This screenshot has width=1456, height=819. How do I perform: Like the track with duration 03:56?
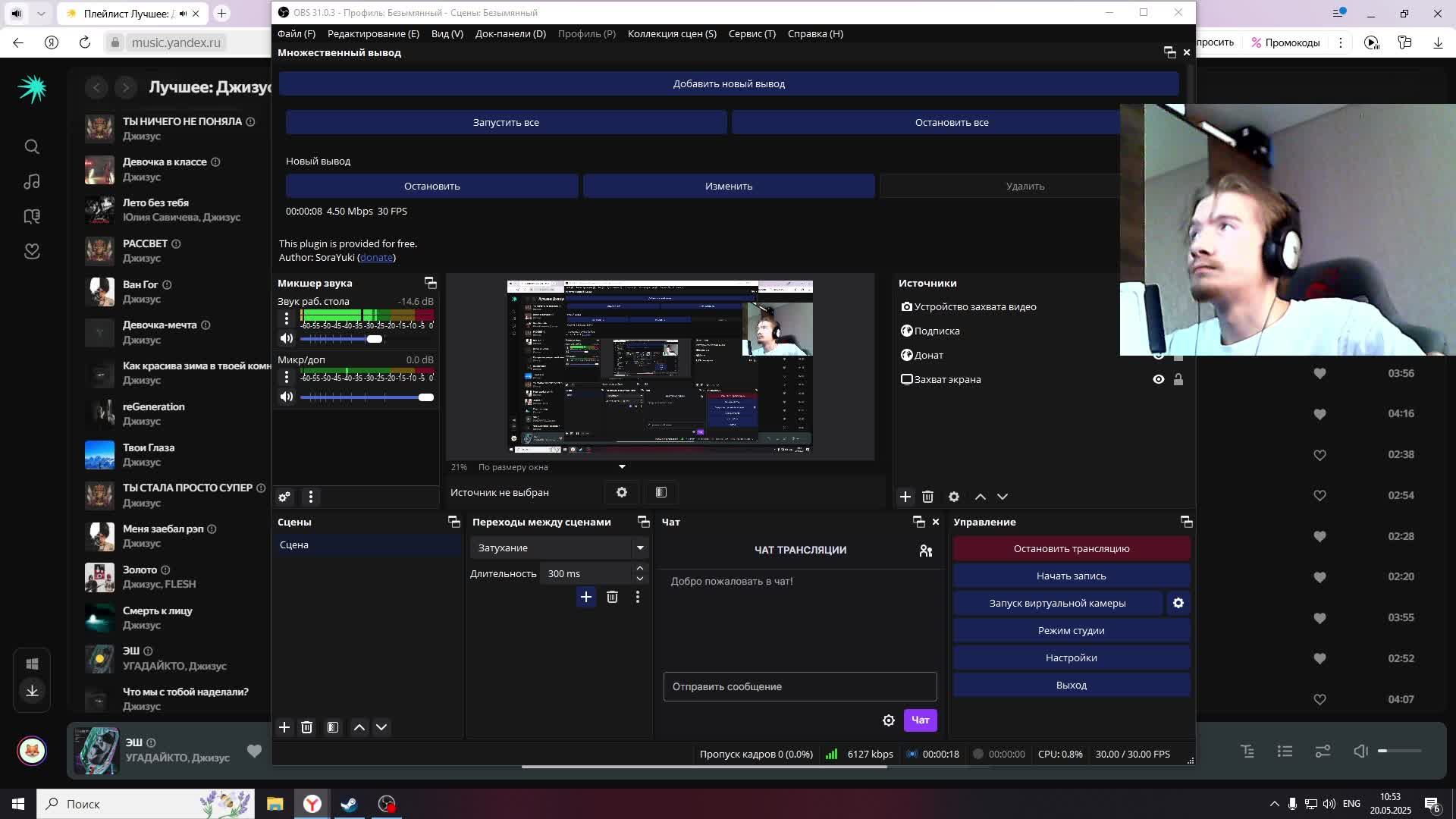[x=1319, y=373]
